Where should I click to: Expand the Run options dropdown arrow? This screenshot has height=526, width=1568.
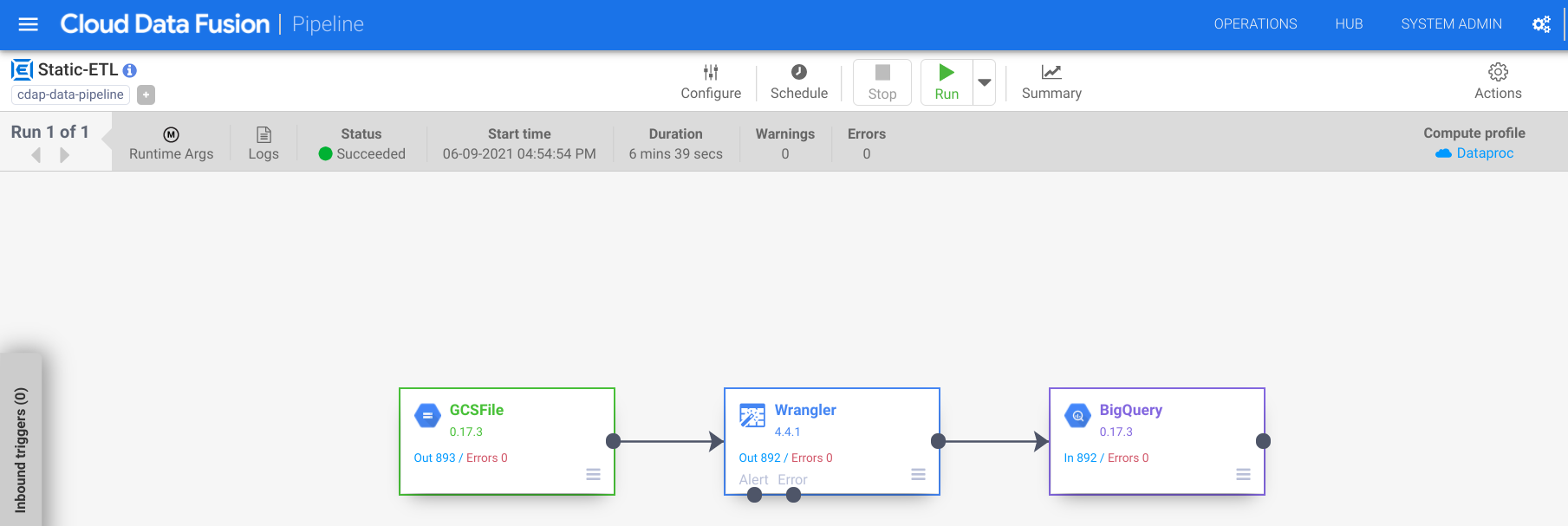coord(985,82)
